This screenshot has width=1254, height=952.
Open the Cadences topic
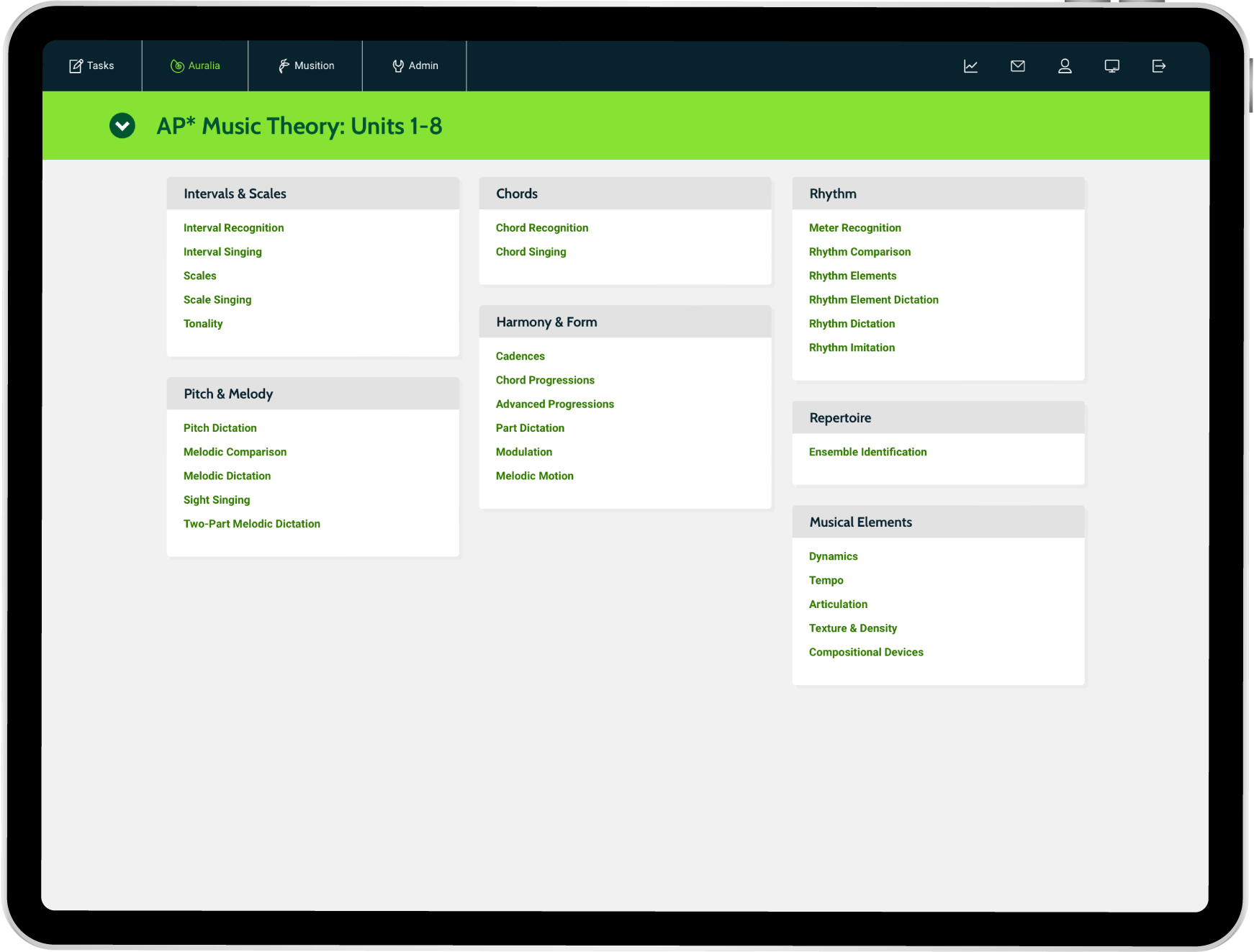(520, 356)
